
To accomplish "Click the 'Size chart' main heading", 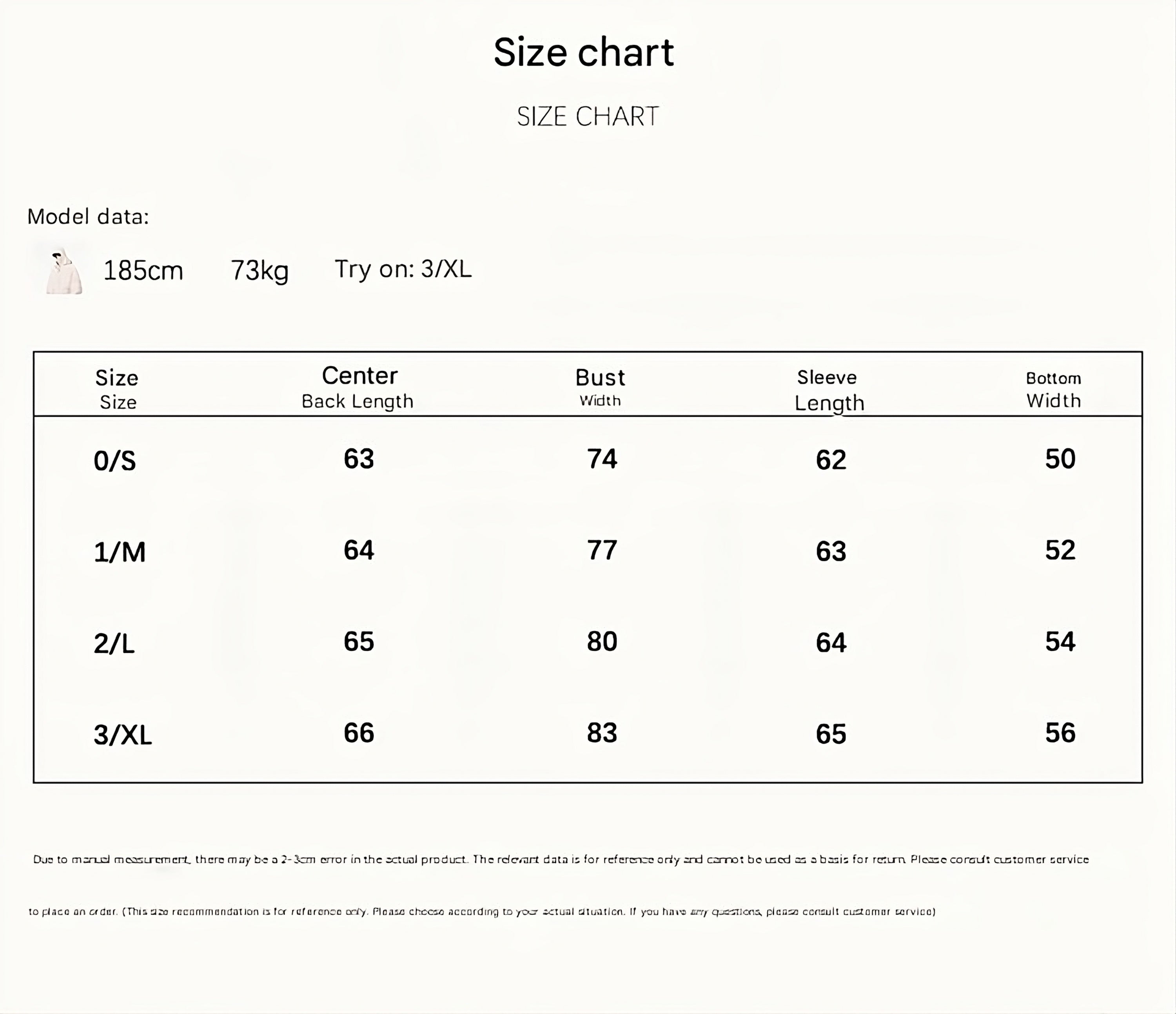I will (583, 52).
